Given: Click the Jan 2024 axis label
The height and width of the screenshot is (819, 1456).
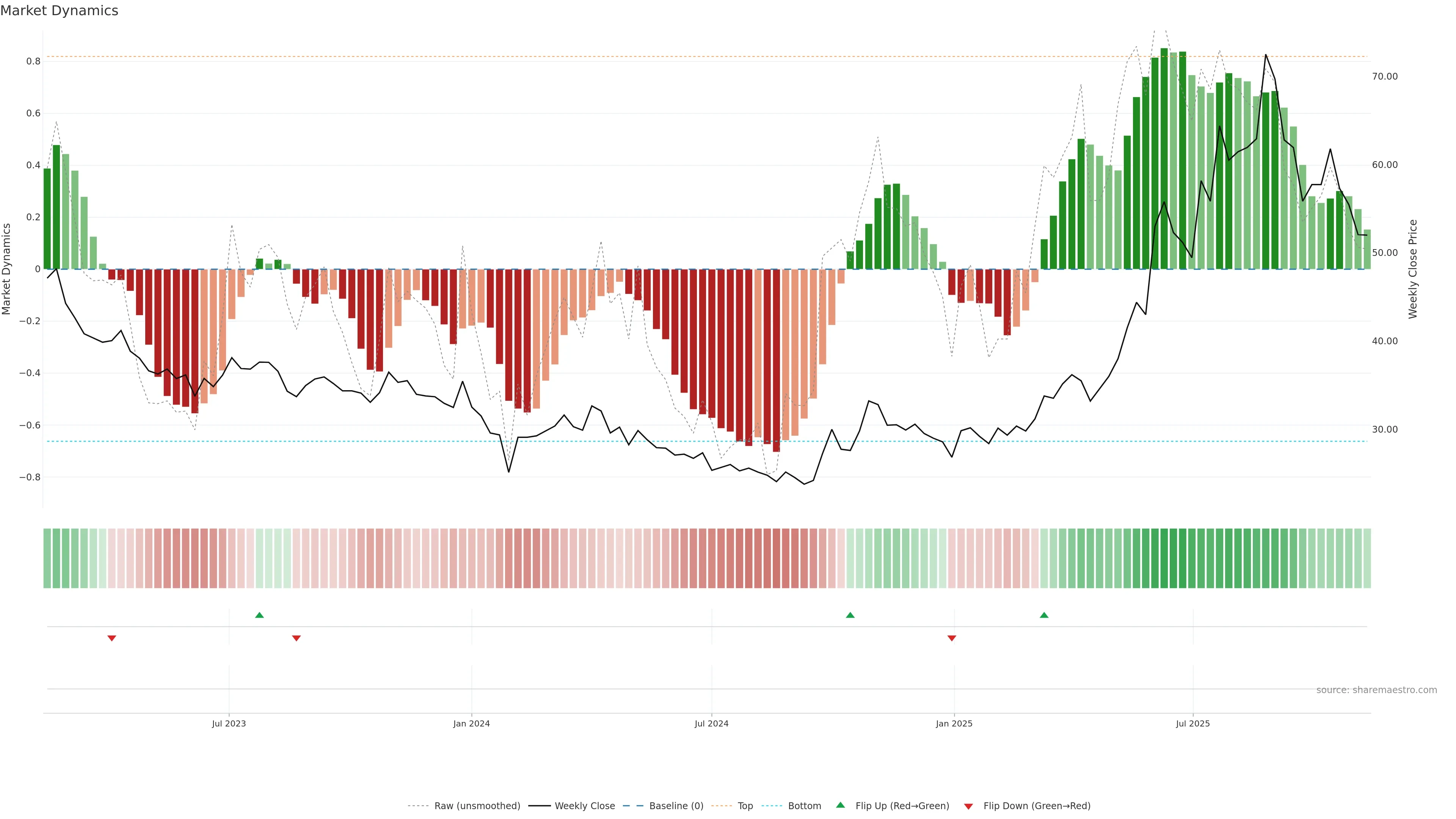Looking at the screenshot, I should point(471,723).
